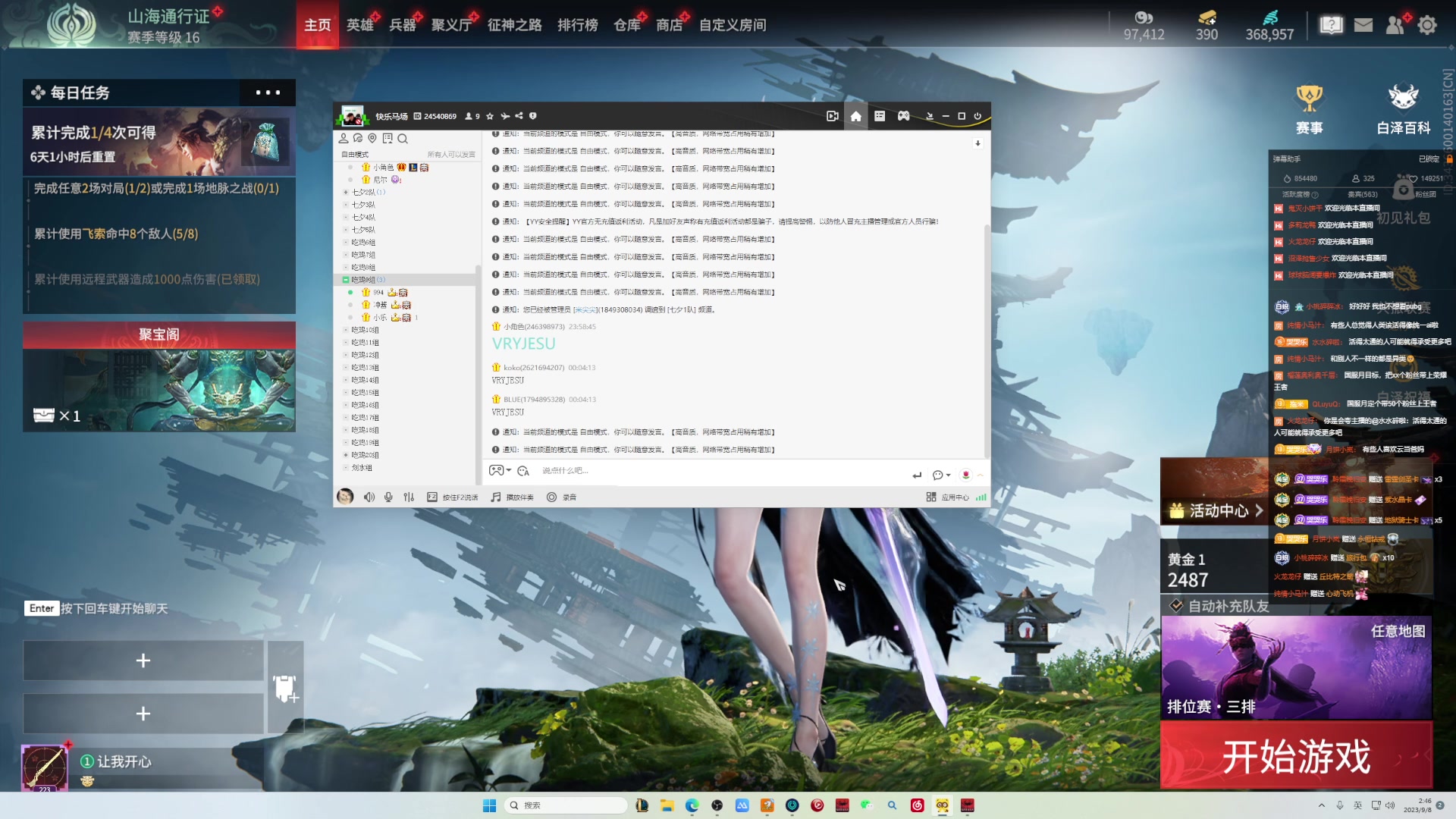Send the chat message with enter arrow
The width and height of the screenshot is (1456, 819).
917,475
